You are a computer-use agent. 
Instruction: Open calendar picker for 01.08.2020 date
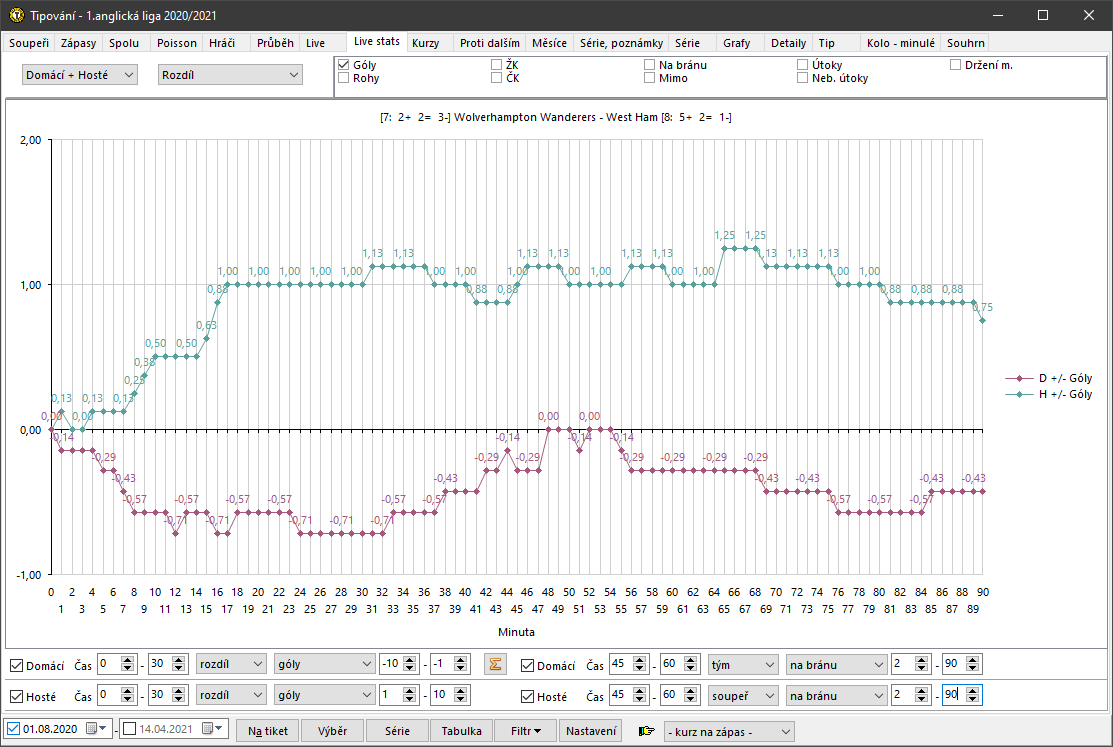pos(91,730)
